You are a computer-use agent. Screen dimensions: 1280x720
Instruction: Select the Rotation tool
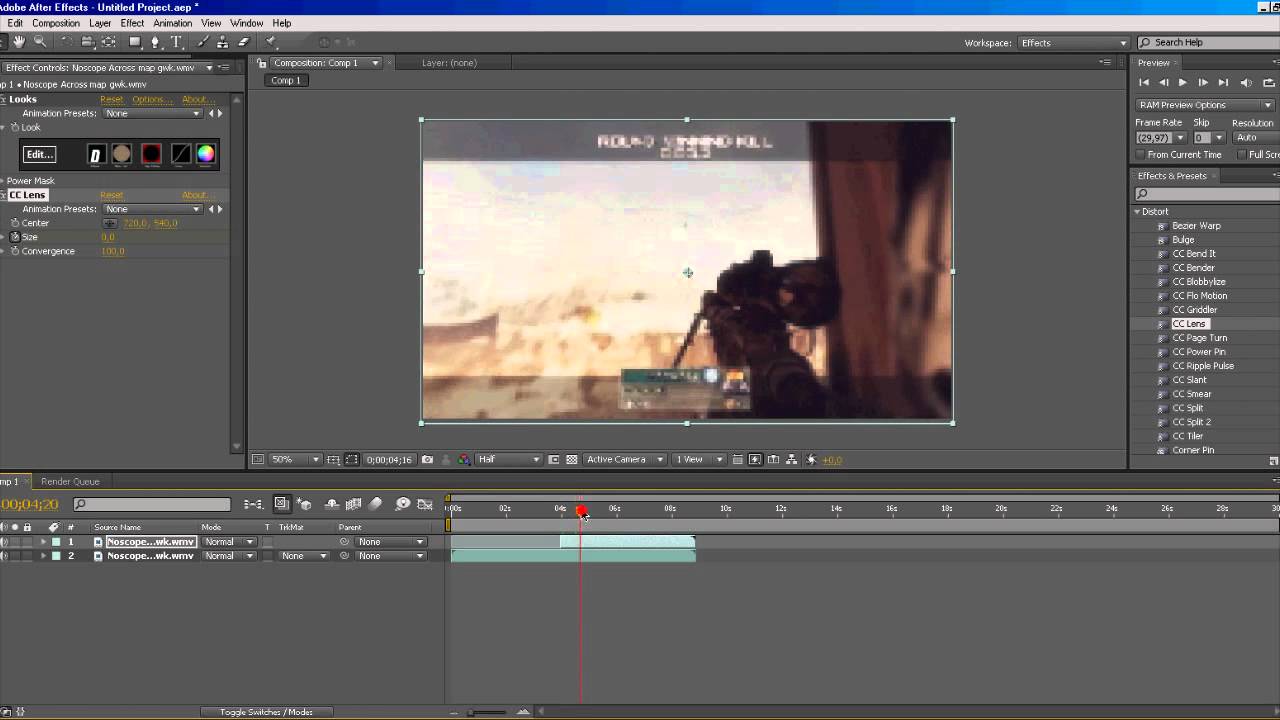[66, 42]
